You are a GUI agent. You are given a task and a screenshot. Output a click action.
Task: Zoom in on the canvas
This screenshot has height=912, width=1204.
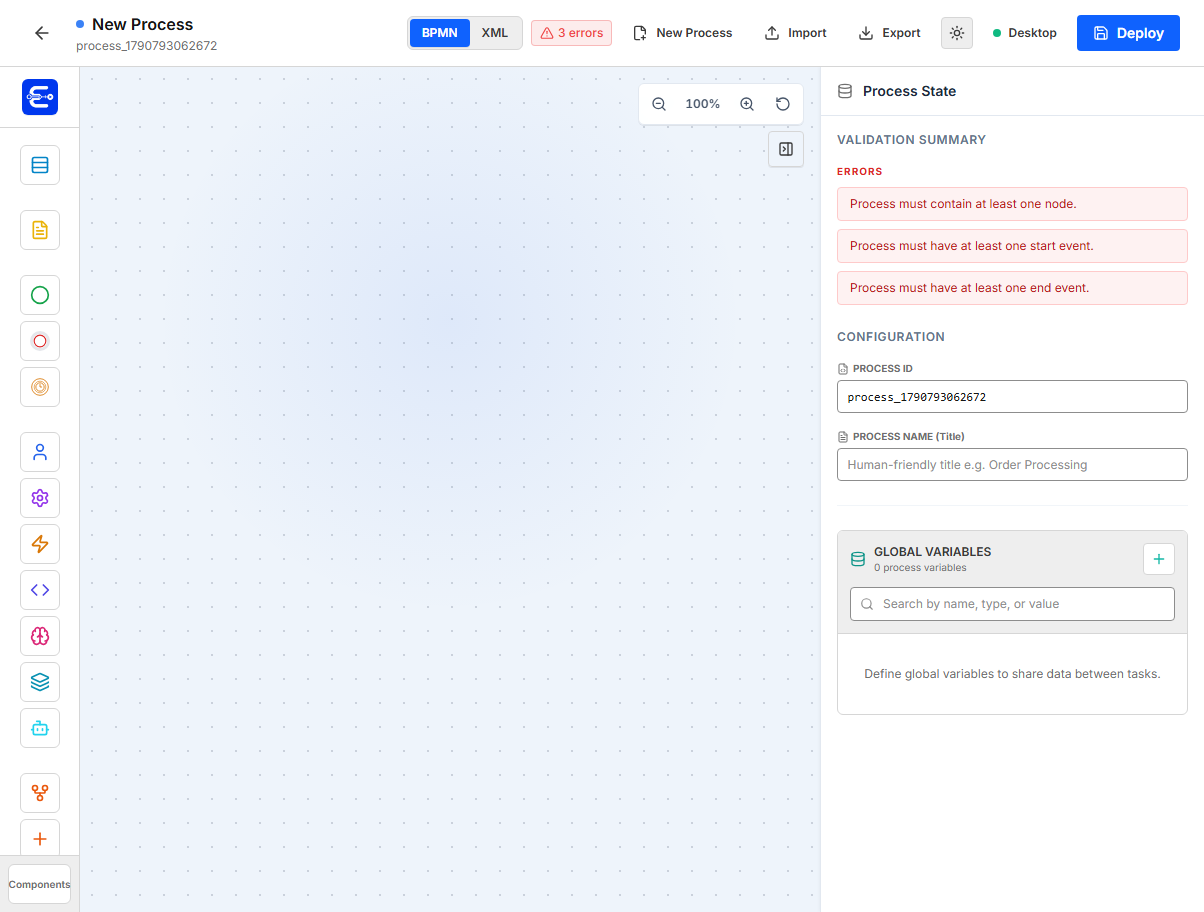(747, 104)
